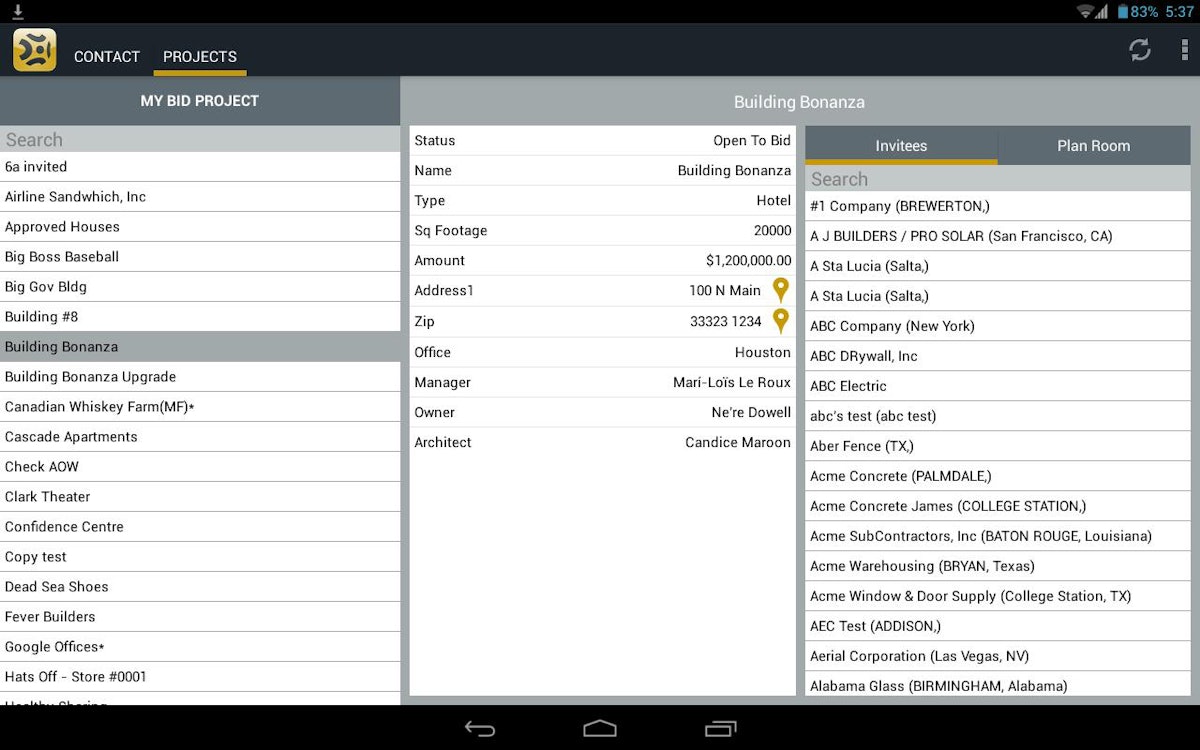The width and height of the screenshot is (1200, 750).
Task: Tap the Android Back navigation button
Action: (x=480, y=729)
